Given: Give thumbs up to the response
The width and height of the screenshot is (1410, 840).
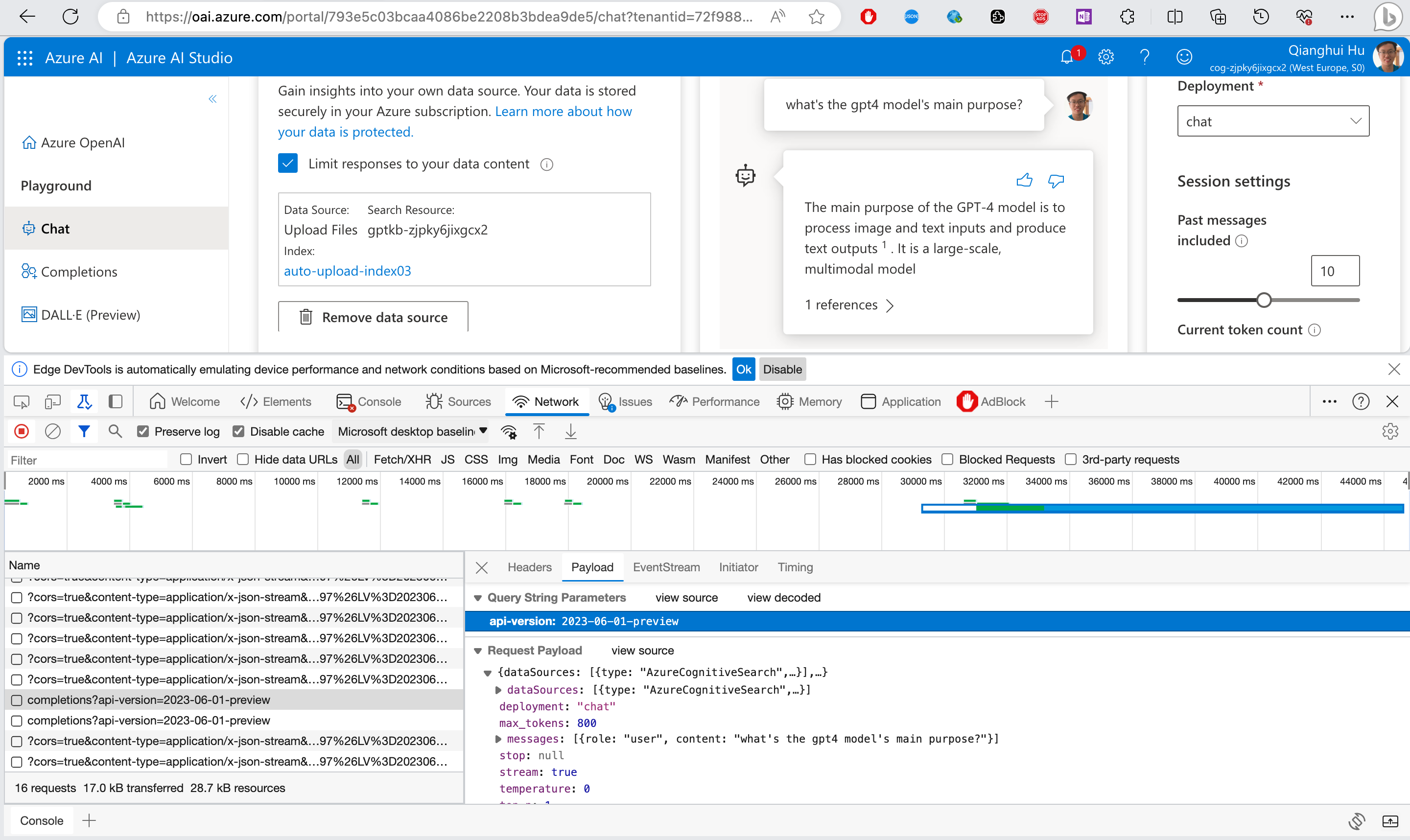Looking at the screenshot, I should pos(1024,181).
